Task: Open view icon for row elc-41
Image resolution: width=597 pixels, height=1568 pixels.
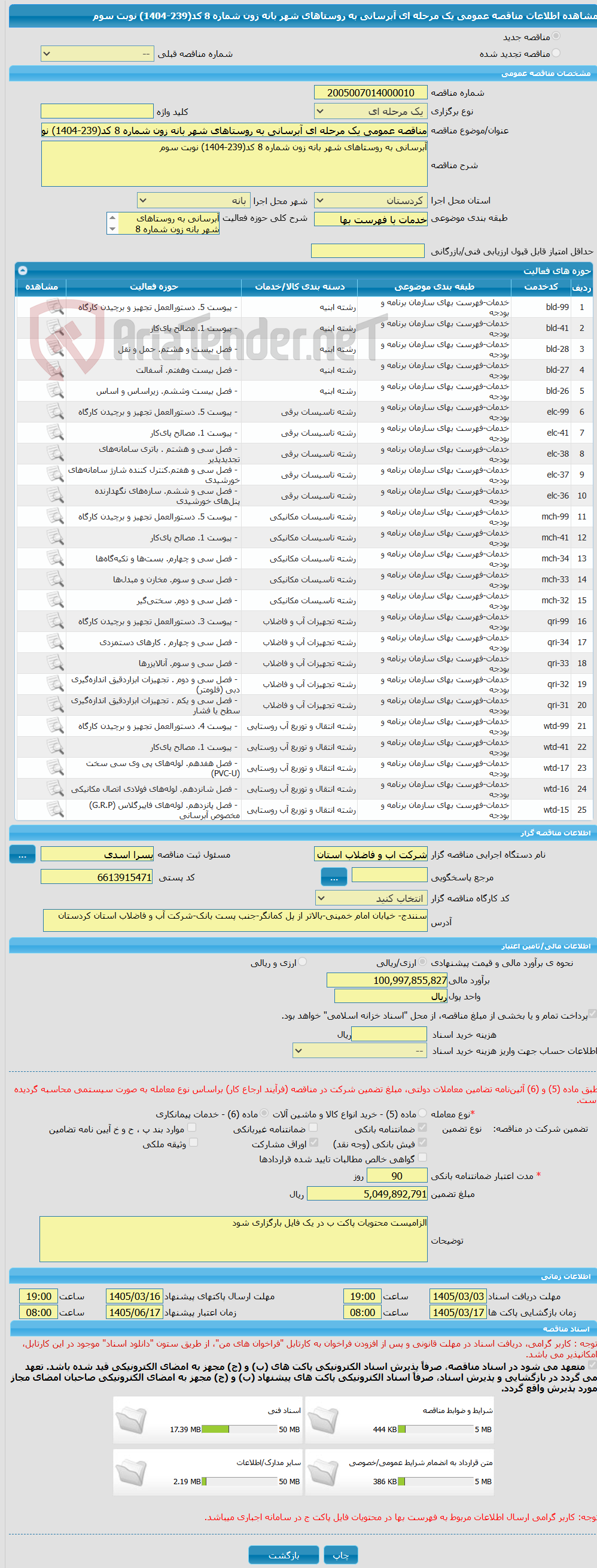Action: pos(56,433)
